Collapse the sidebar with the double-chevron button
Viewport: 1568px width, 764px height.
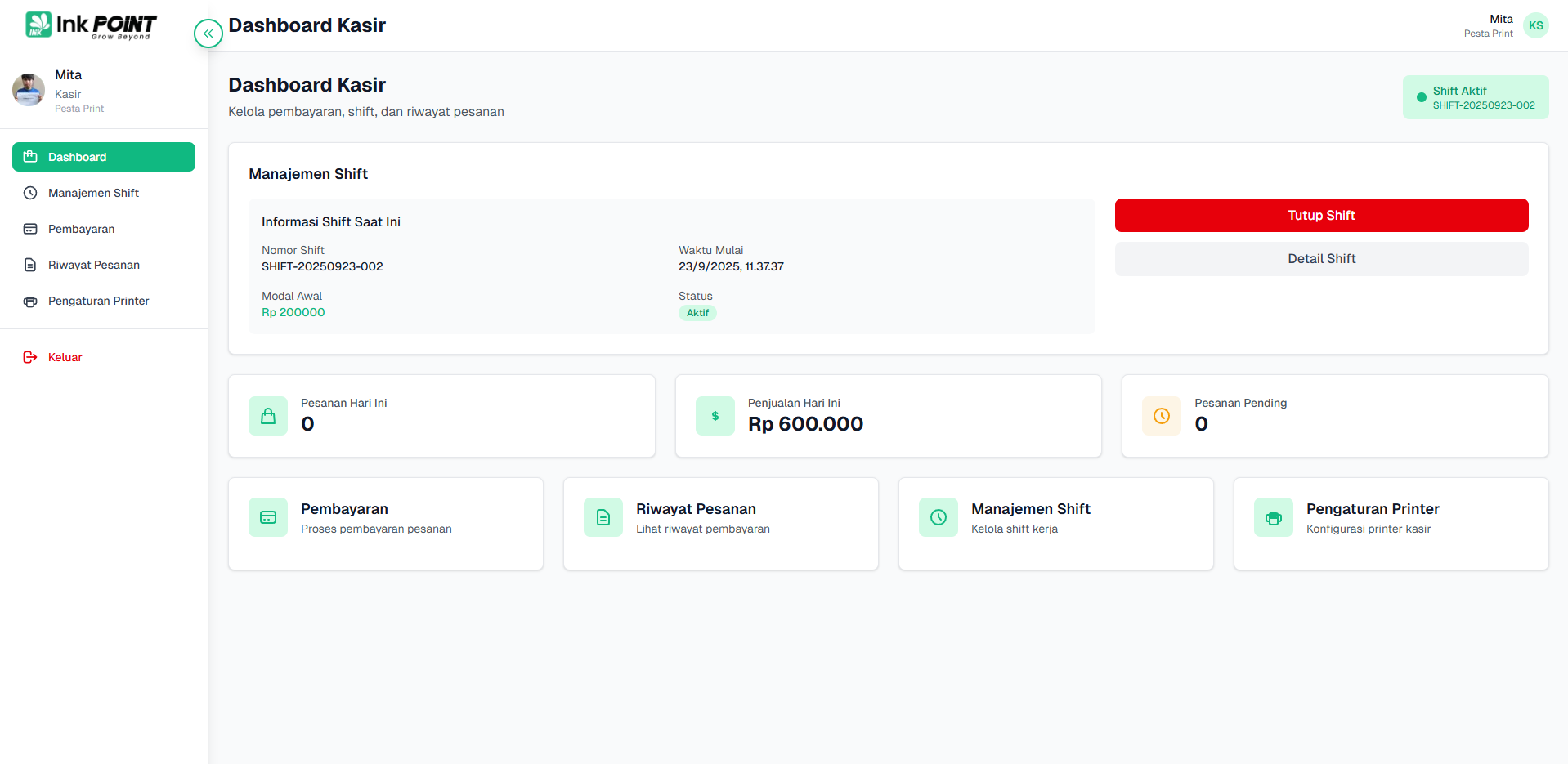tap(208, 34)
